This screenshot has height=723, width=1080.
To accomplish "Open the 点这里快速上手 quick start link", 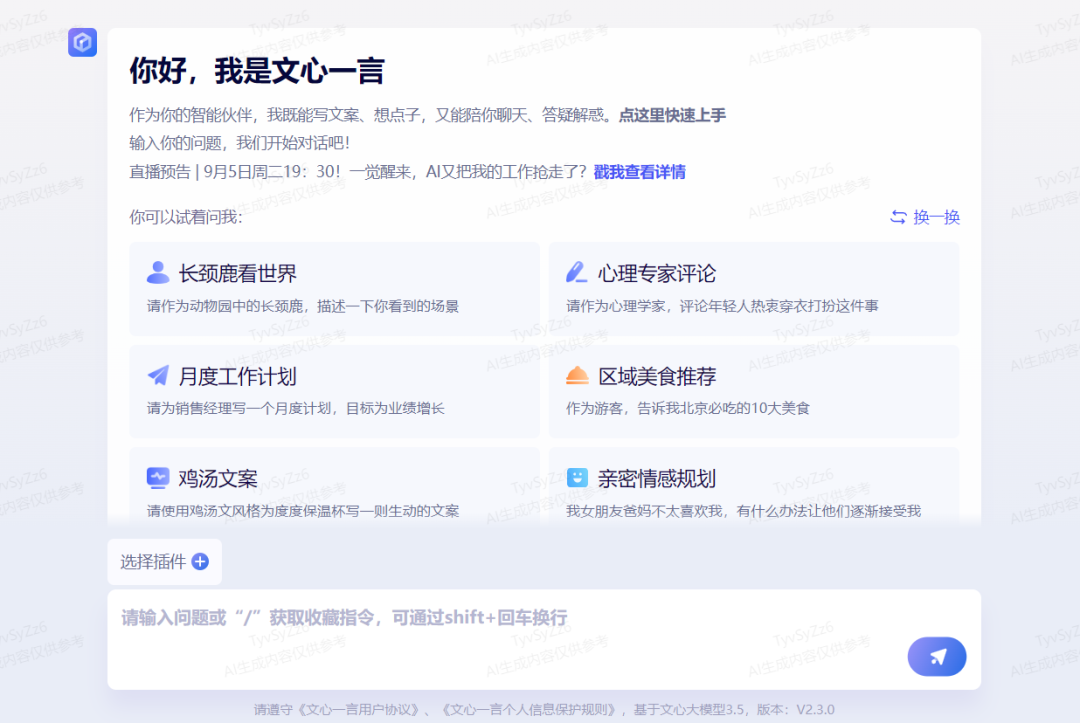I will [x=672, y=115].
